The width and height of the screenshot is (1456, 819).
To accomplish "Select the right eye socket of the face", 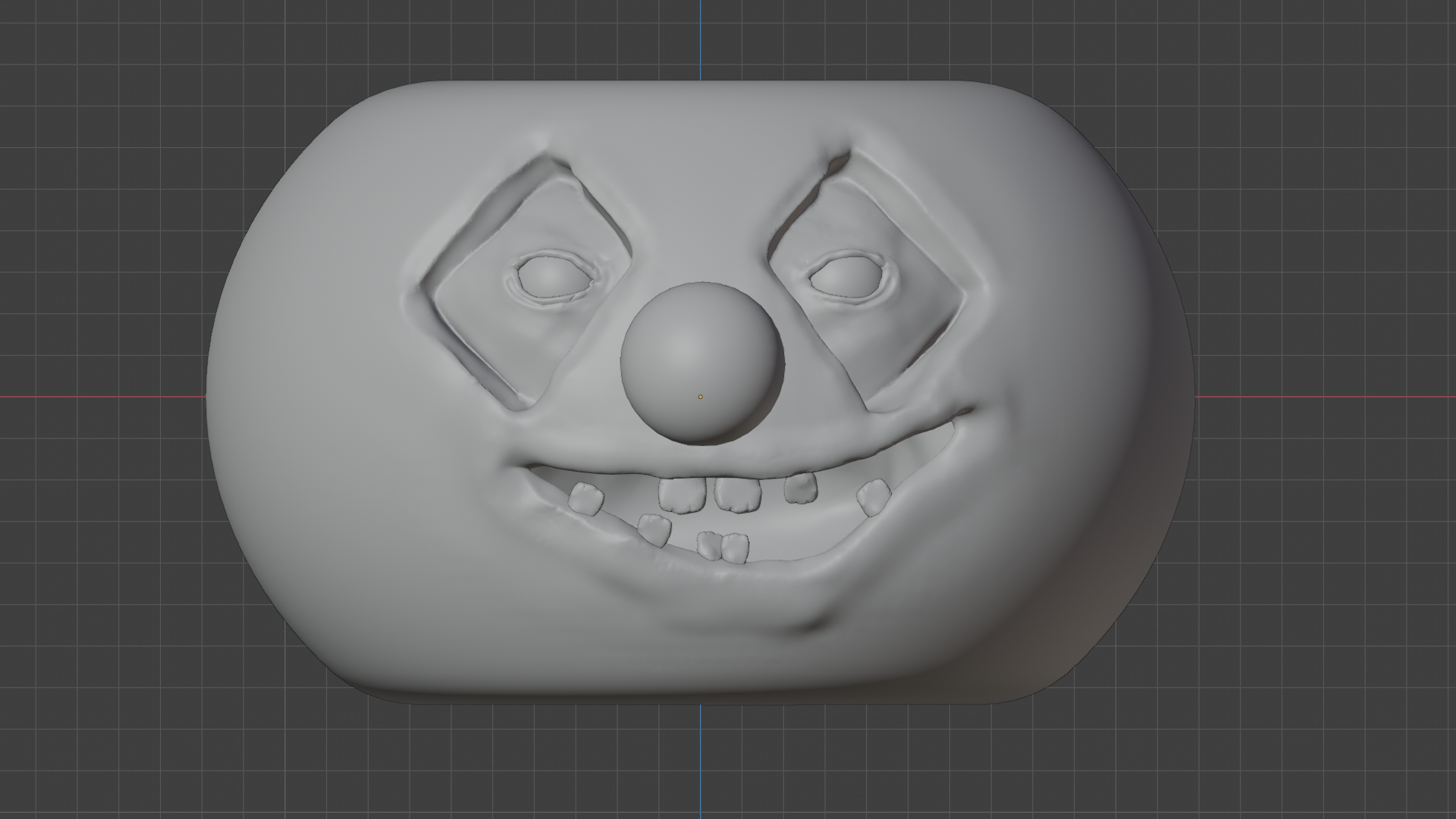I will tap(848, 278).
